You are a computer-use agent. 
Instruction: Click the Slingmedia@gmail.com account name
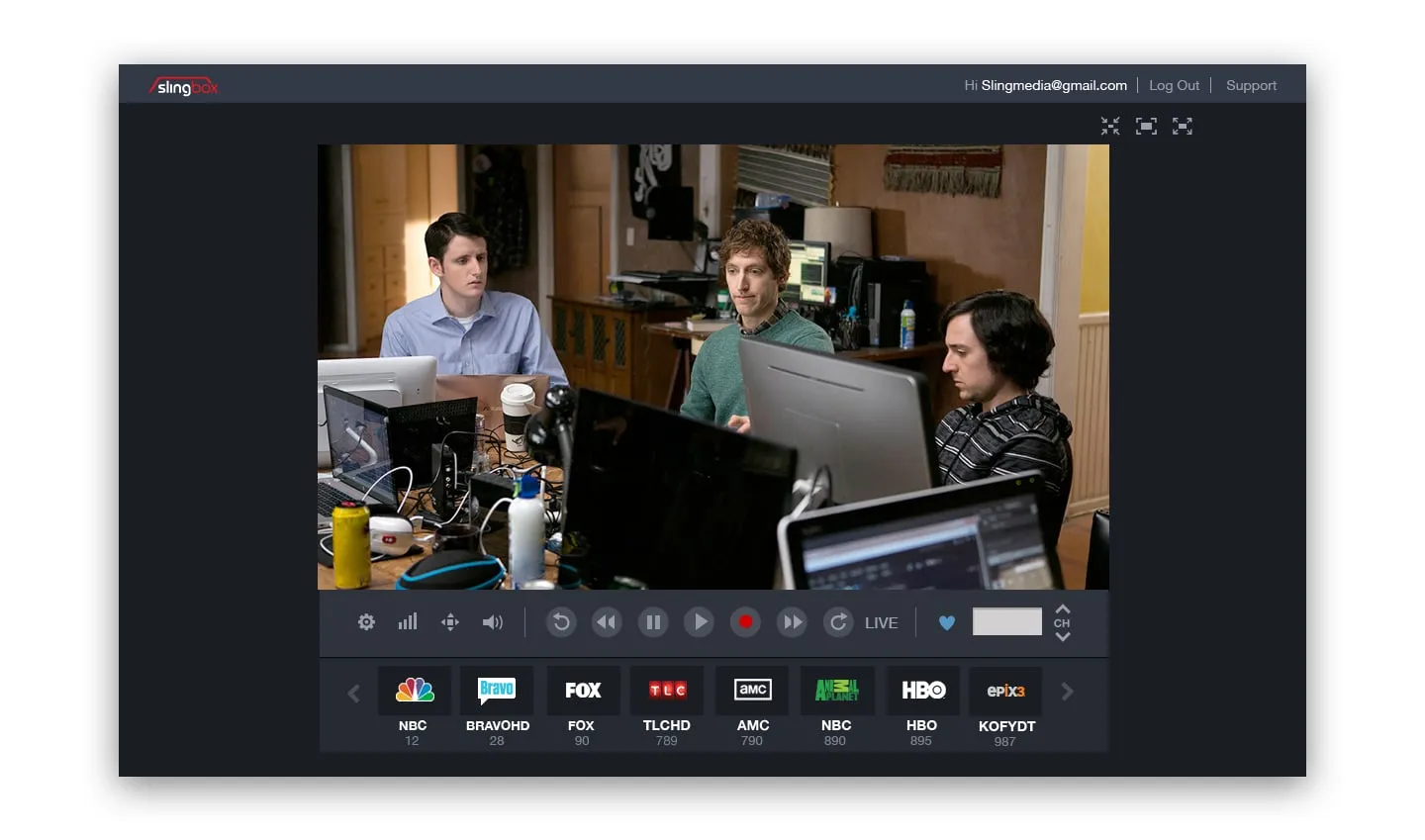pyautogui.click(x=1054, y=85)
